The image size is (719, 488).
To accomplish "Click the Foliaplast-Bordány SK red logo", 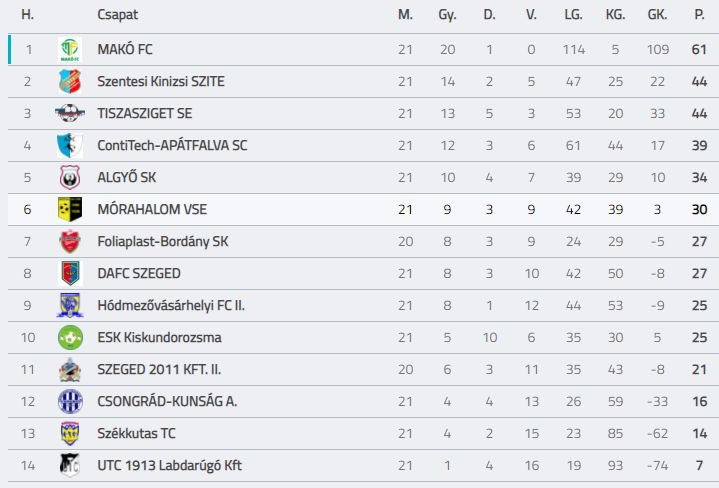I will (x=69, y=241).
